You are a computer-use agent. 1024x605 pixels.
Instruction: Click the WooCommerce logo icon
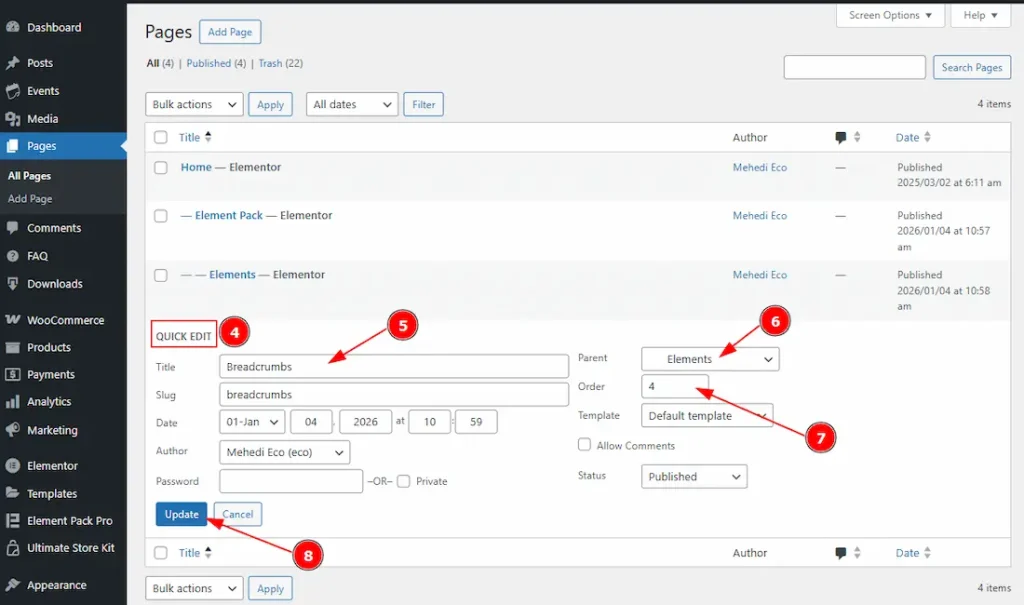click(x=12, y=319)
